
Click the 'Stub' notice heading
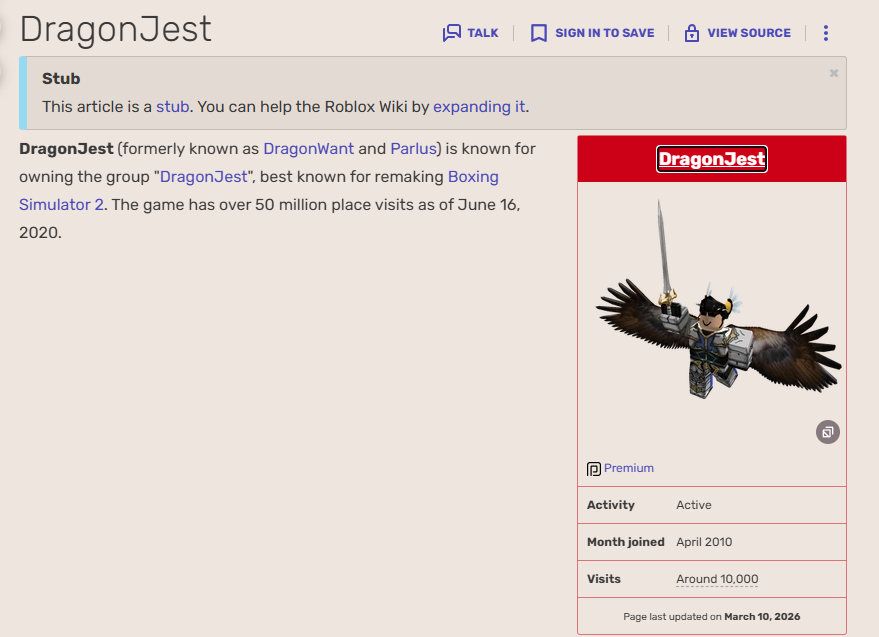61,79
